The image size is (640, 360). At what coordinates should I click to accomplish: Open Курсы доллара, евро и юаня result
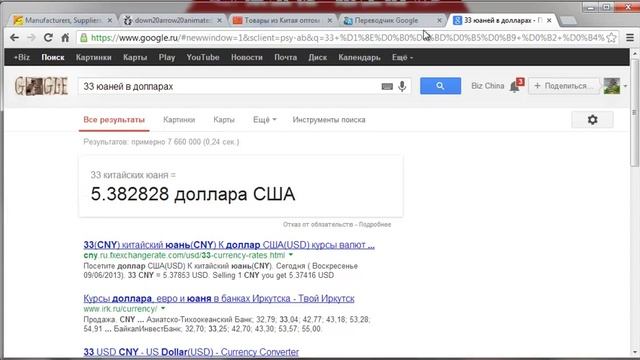pyautogui.click(x=219, y=298)
